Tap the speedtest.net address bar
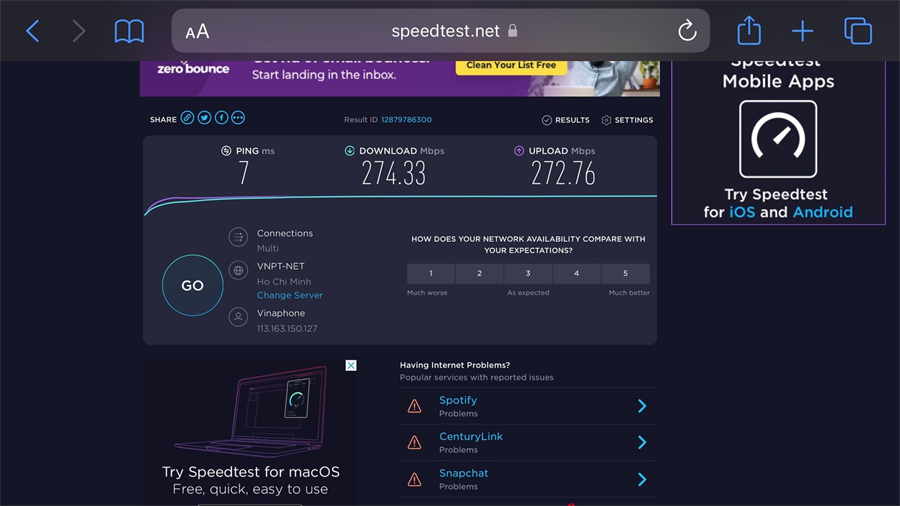900x506 pixels. (x=440, y=30)
